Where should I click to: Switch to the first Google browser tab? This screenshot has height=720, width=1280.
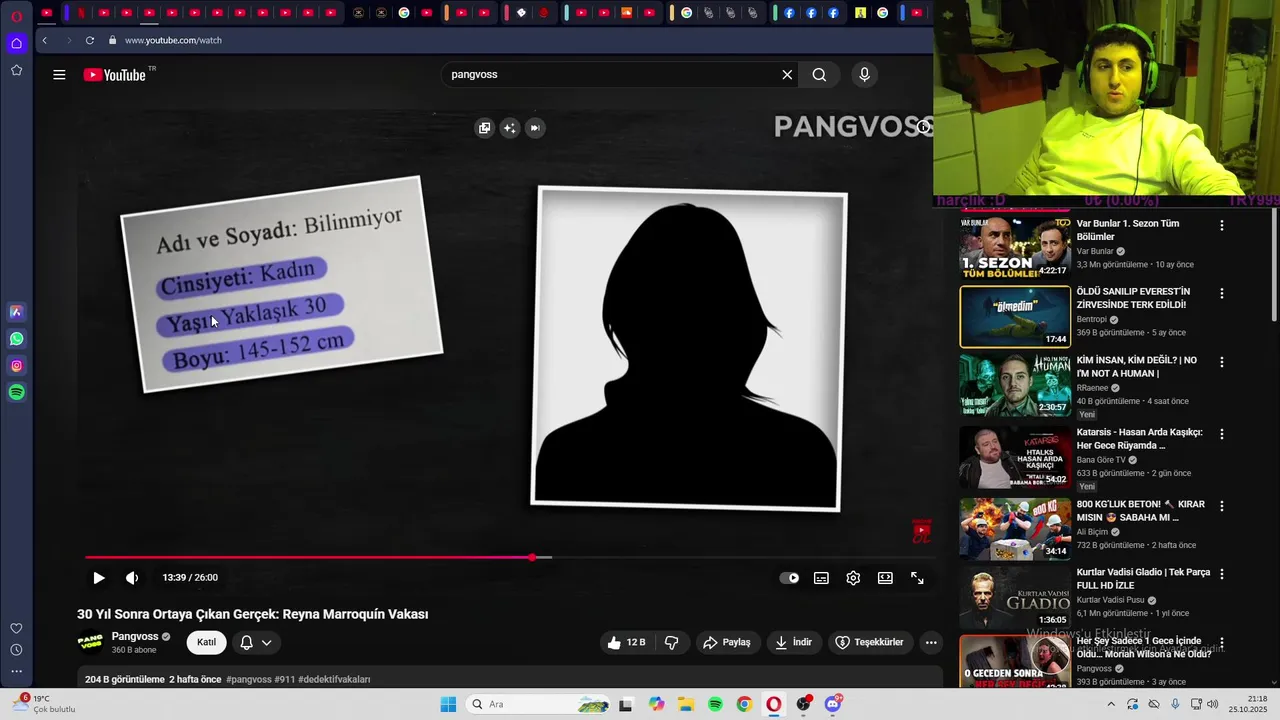coord(404,13)
